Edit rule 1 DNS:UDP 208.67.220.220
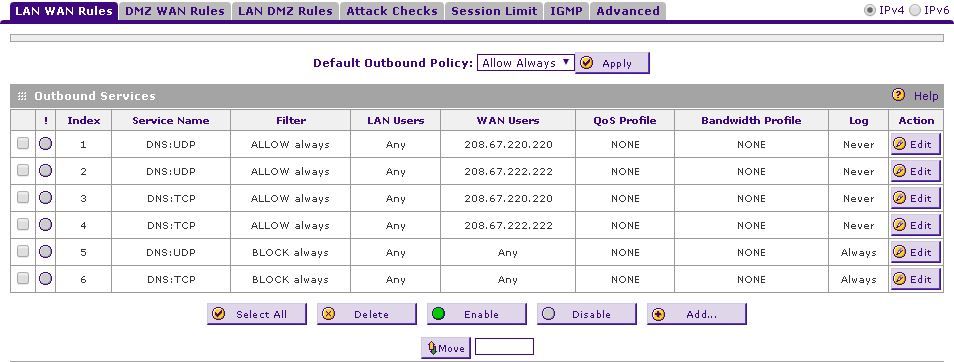This screenshot has height=362, width=954. tap(915, 144)
